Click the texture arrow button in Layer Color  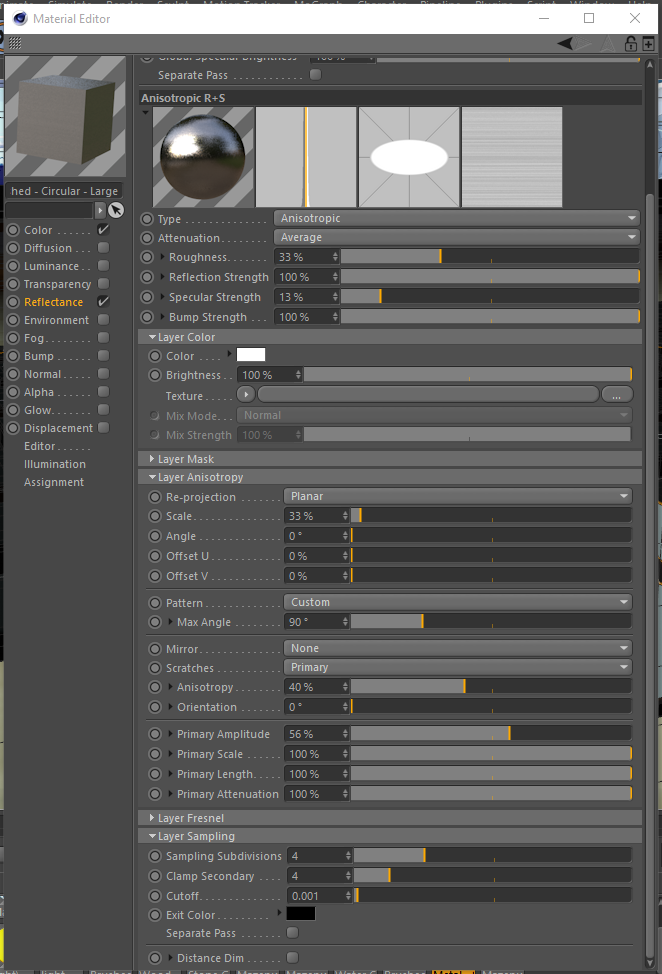245,395
